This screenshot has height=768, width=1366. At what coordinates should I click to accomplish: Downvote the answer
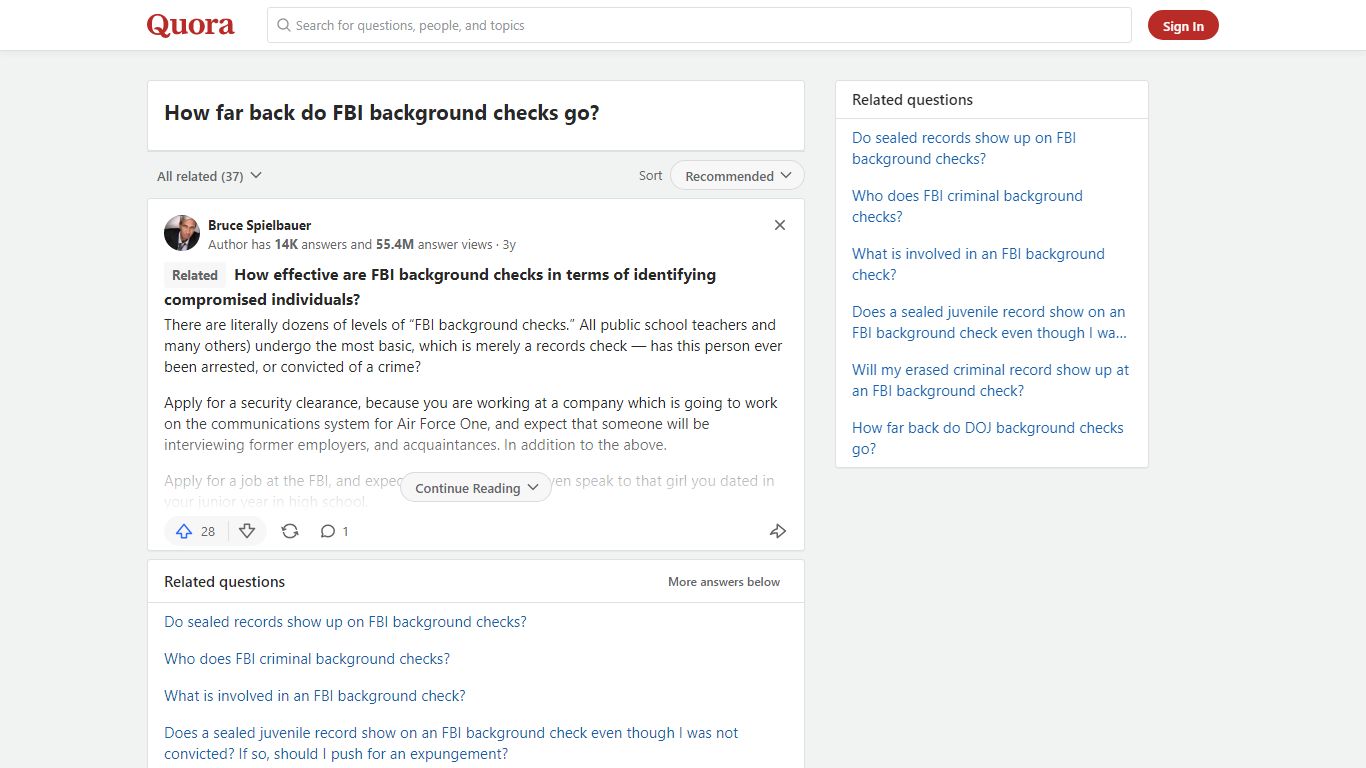pyautogui.click(x=247, y=531)
